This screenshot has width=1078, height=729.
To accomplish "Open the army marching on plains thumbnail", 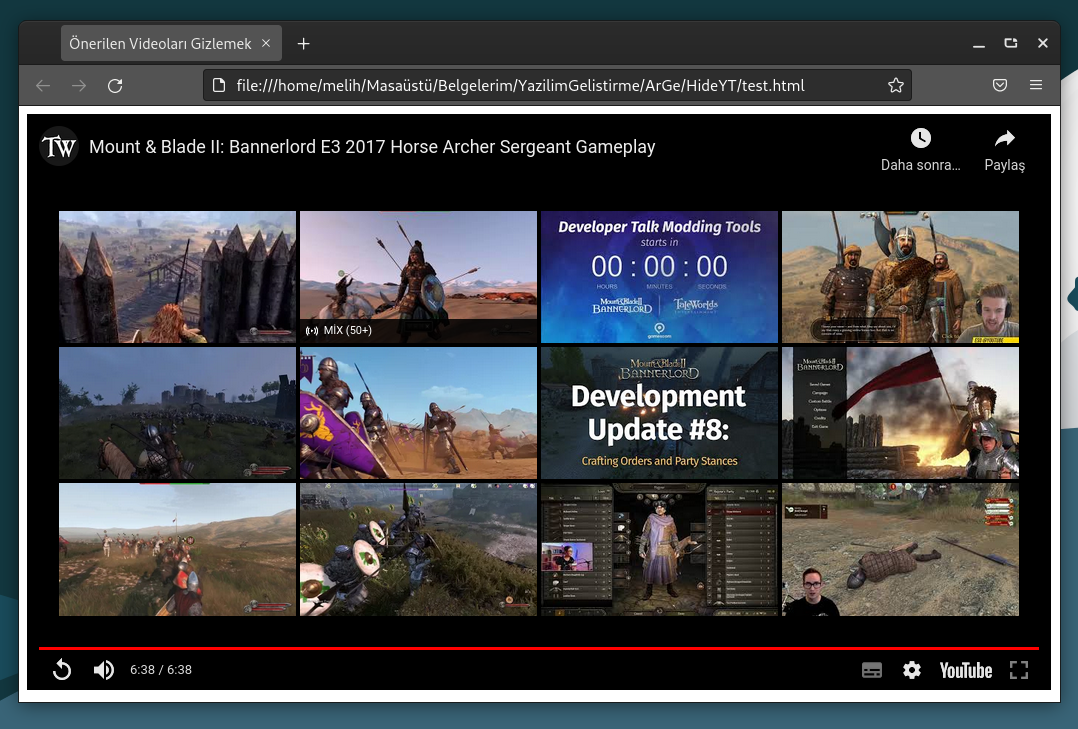I will click(x=177, y=549).
